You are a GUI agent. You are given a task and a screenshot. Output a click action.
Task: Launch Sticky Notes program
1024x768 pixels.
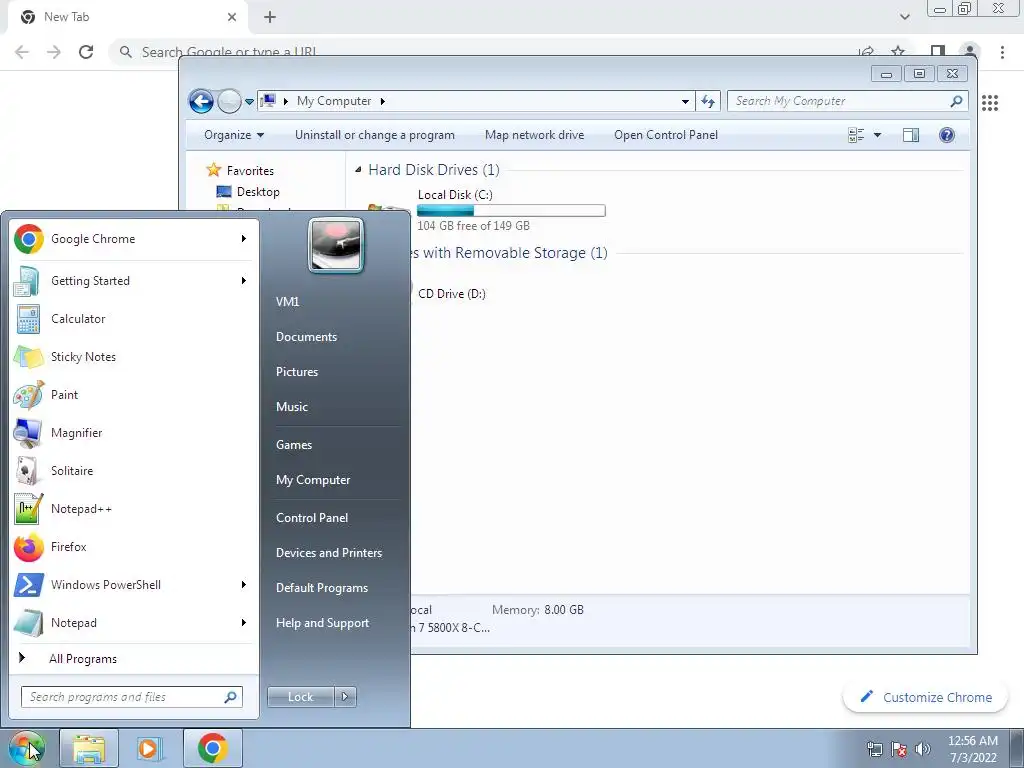[x=133, y=357]
